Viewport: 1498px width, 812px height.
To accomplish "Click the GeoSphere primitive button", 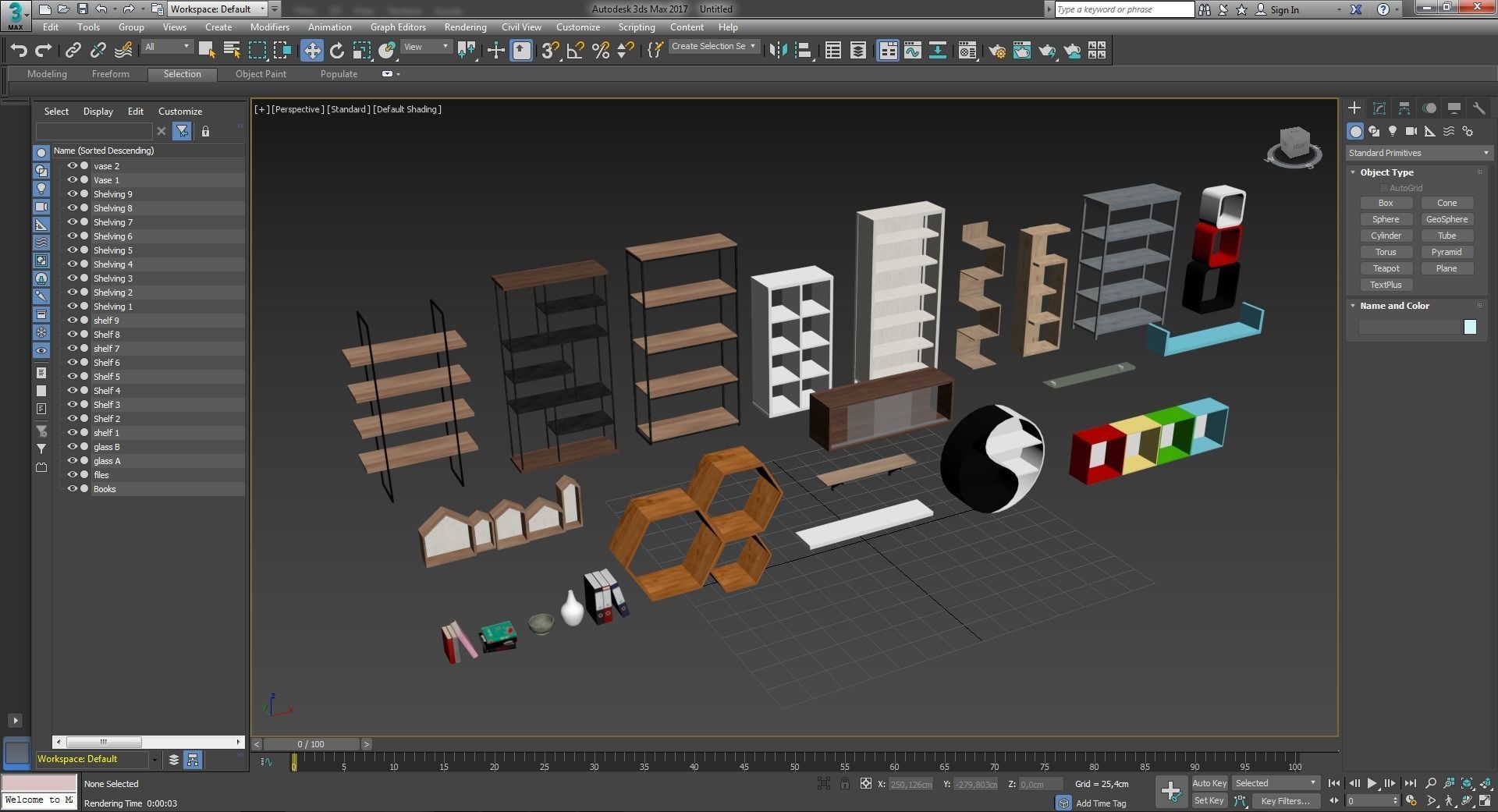I will tap(1447, 219).
